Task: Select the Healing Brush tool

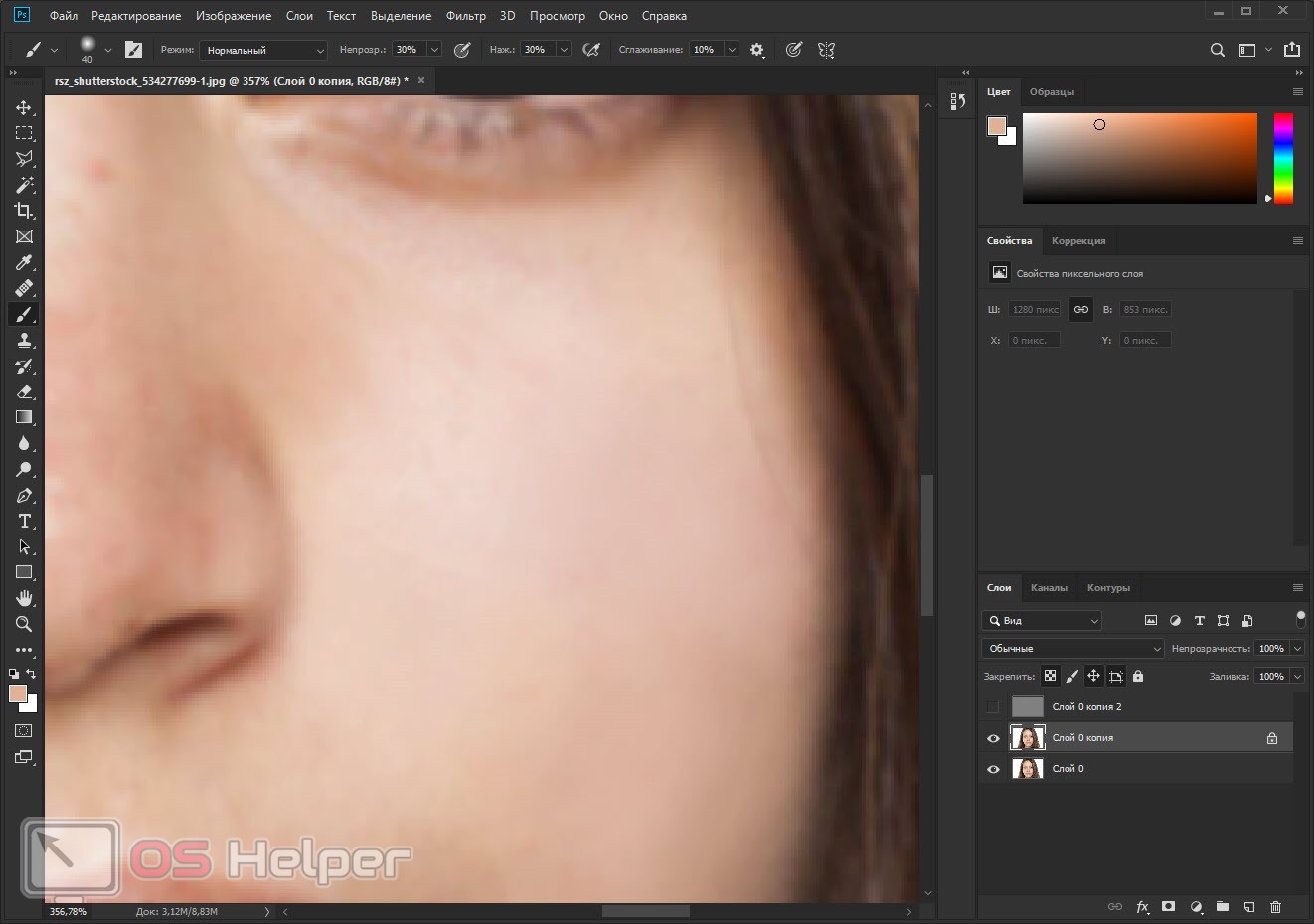Action: pos(24,288)
